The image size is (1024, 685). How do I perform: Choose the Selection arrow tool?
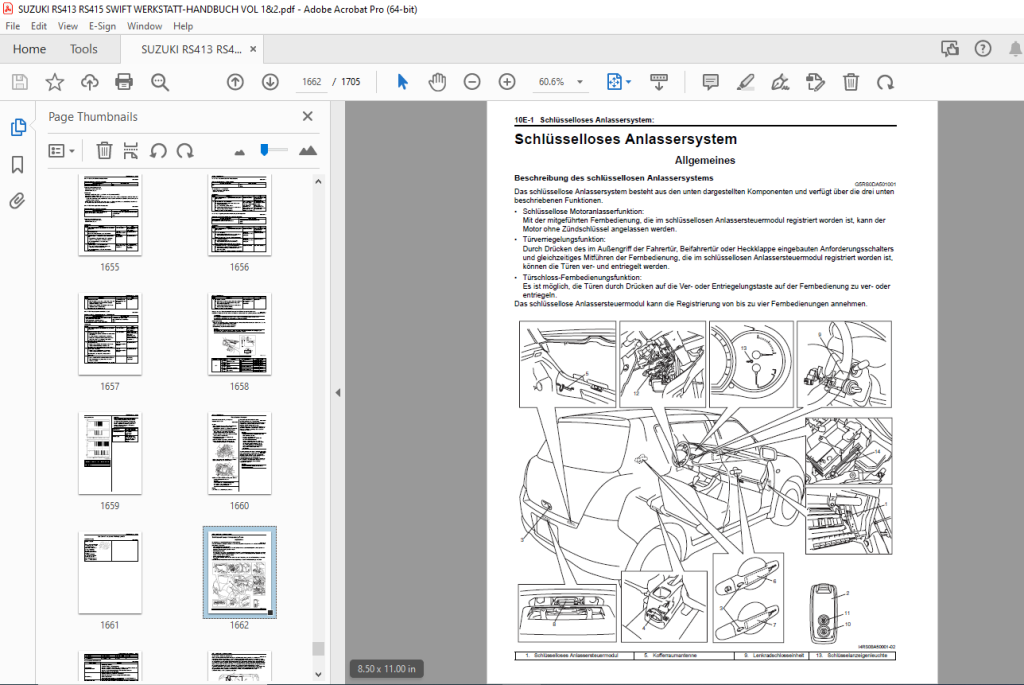pyautogui.click(x=402, y=82)
